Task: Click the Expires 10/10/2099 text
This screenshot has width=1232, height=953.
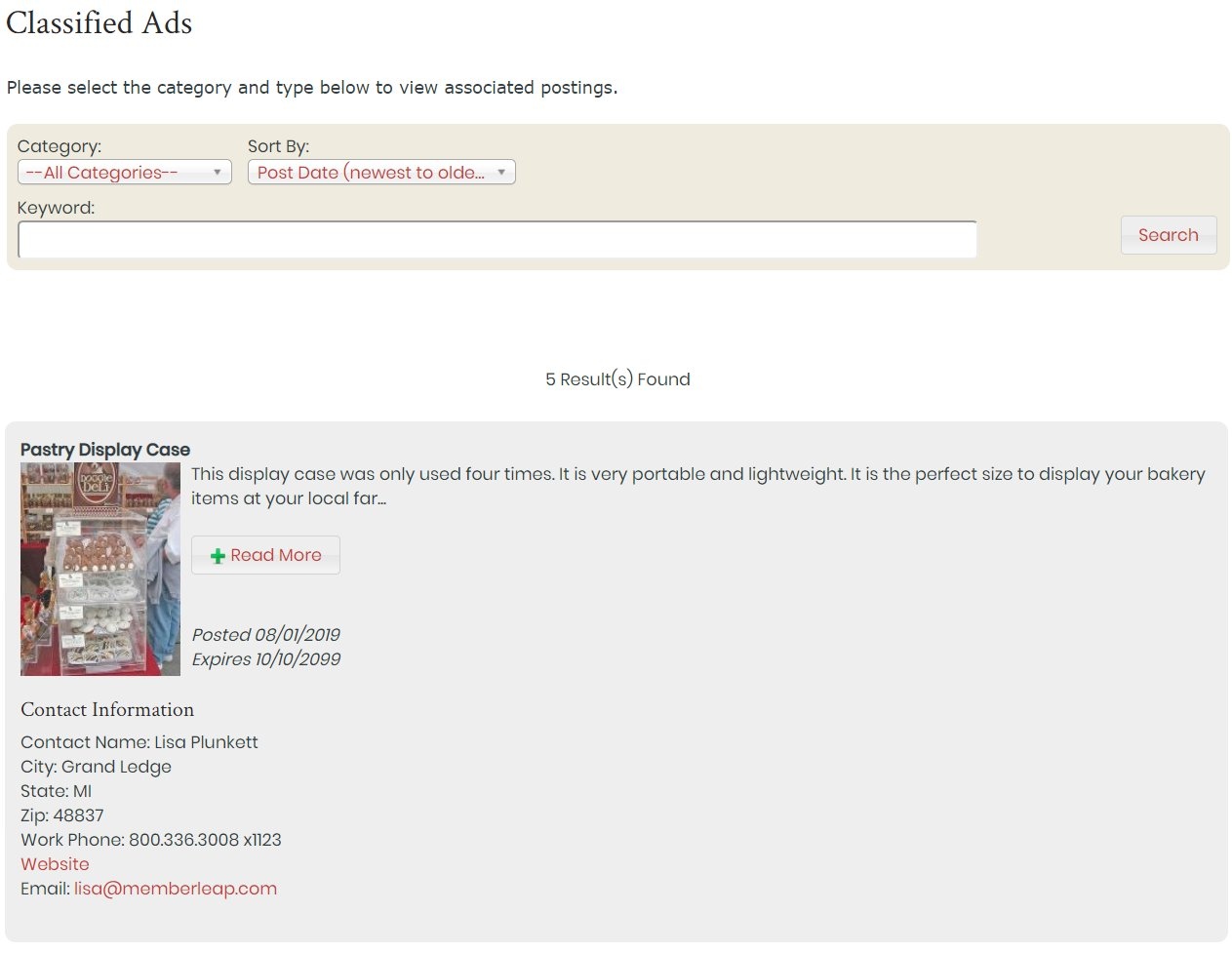Action: pos(266,659)
